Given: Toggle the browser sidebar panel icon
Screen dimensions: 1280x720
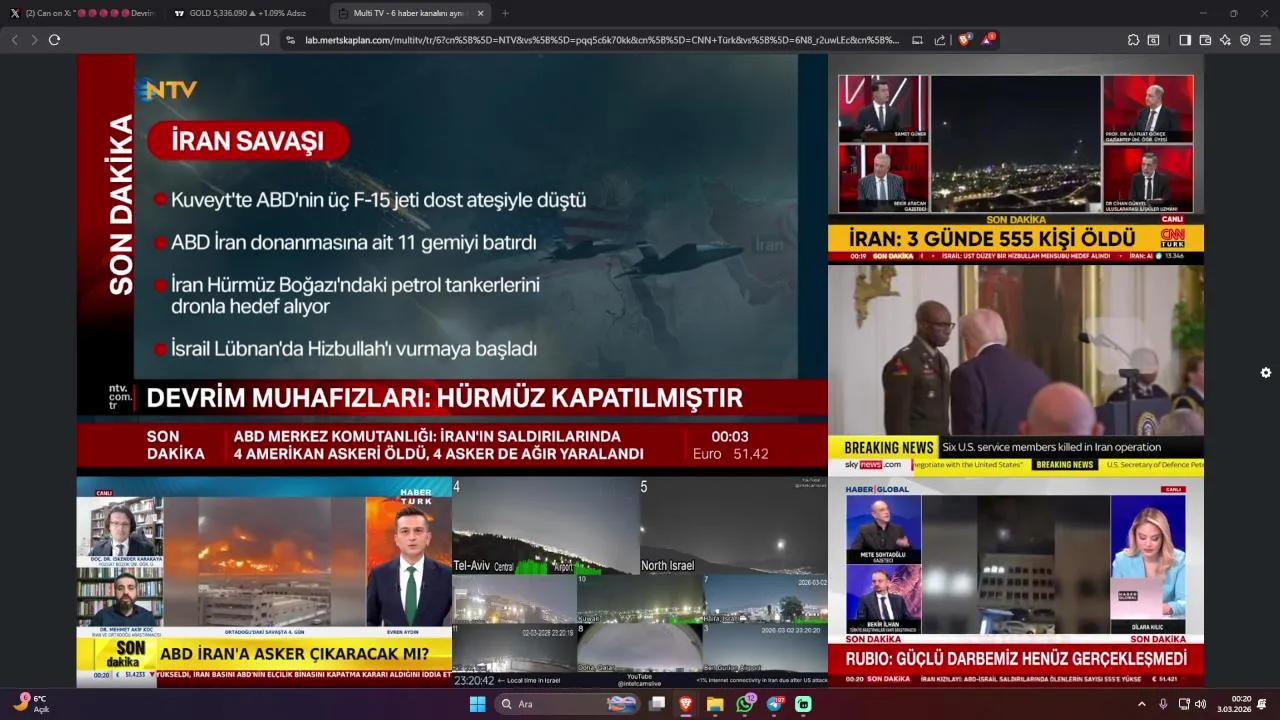Looking at the screenshot, I should pyautogui.click(x=1185, y=40).
